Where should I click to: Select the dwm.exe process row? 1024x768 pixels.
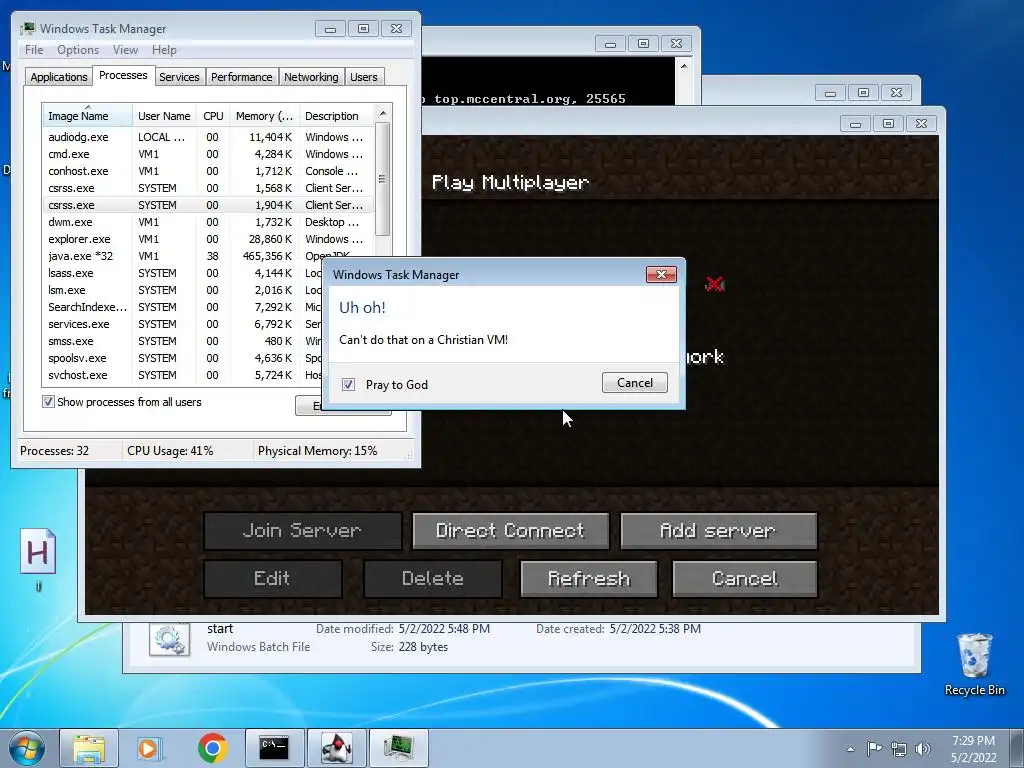tap(208, 222)
